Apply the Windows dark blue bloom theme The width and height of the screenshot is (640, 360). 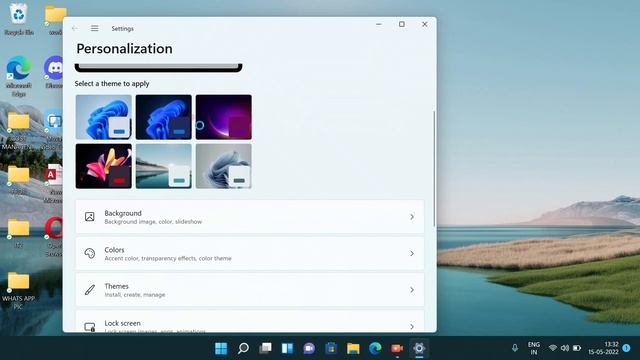(164, 117)
